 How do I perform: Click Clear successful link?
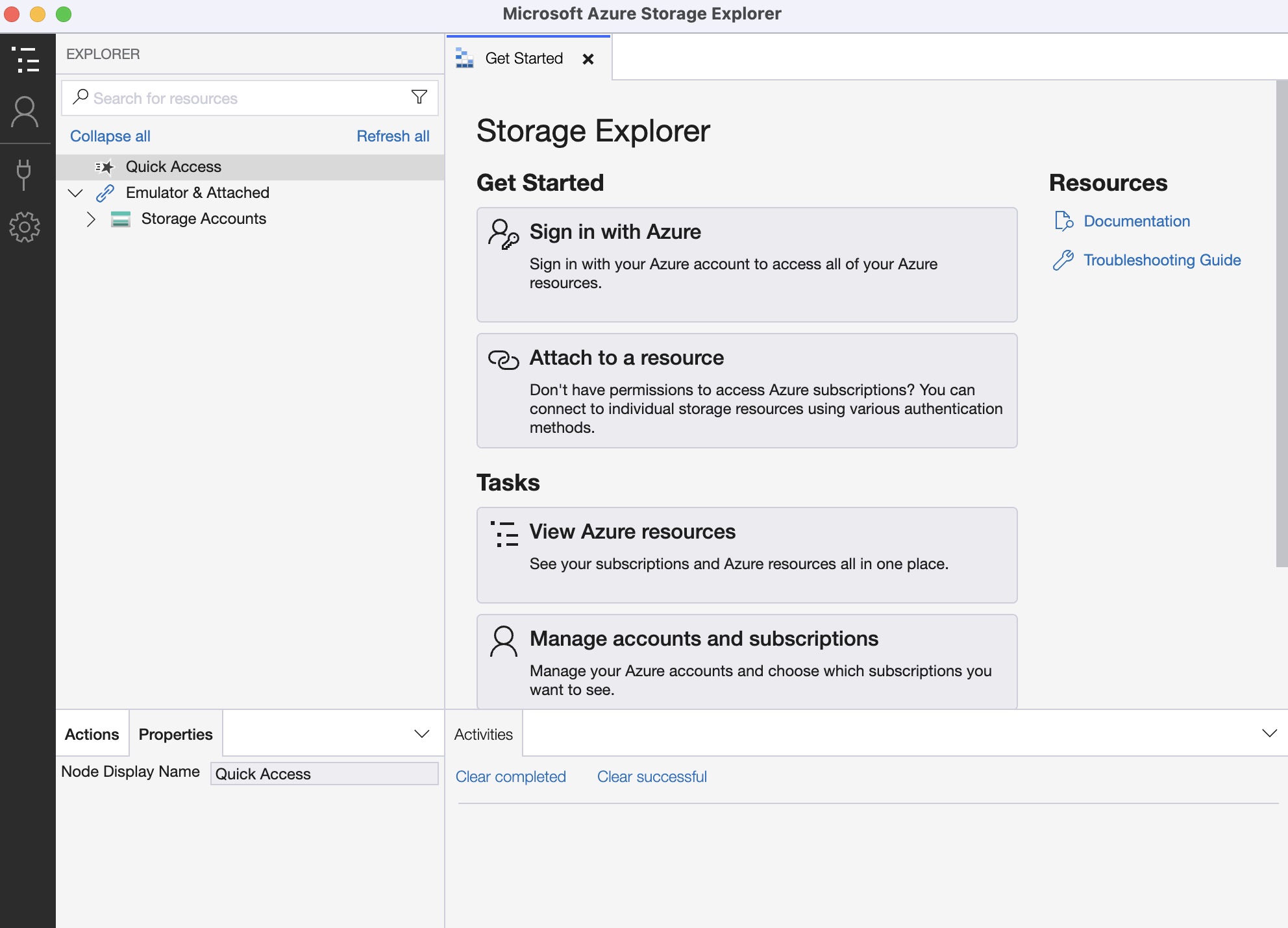tap(652, 777)
